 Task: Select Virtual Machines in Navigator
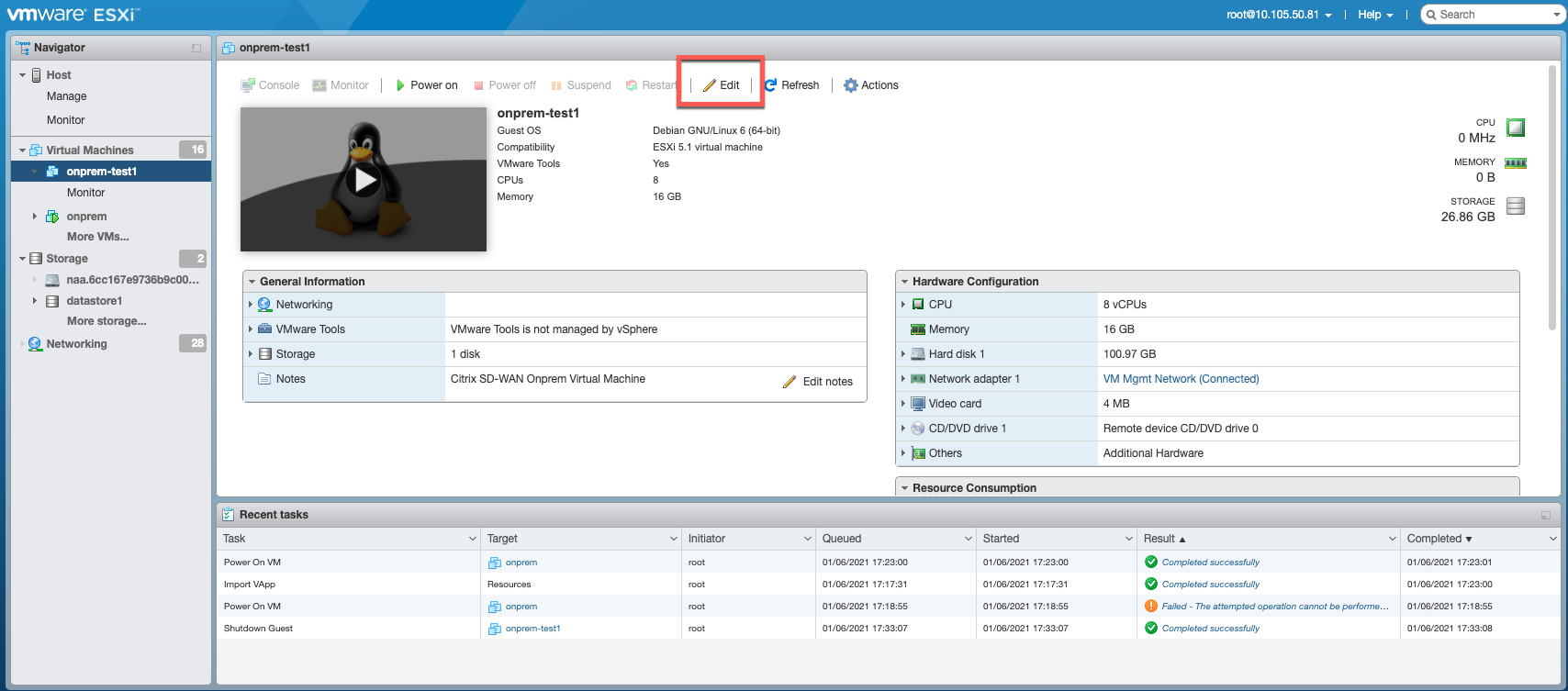90,150
